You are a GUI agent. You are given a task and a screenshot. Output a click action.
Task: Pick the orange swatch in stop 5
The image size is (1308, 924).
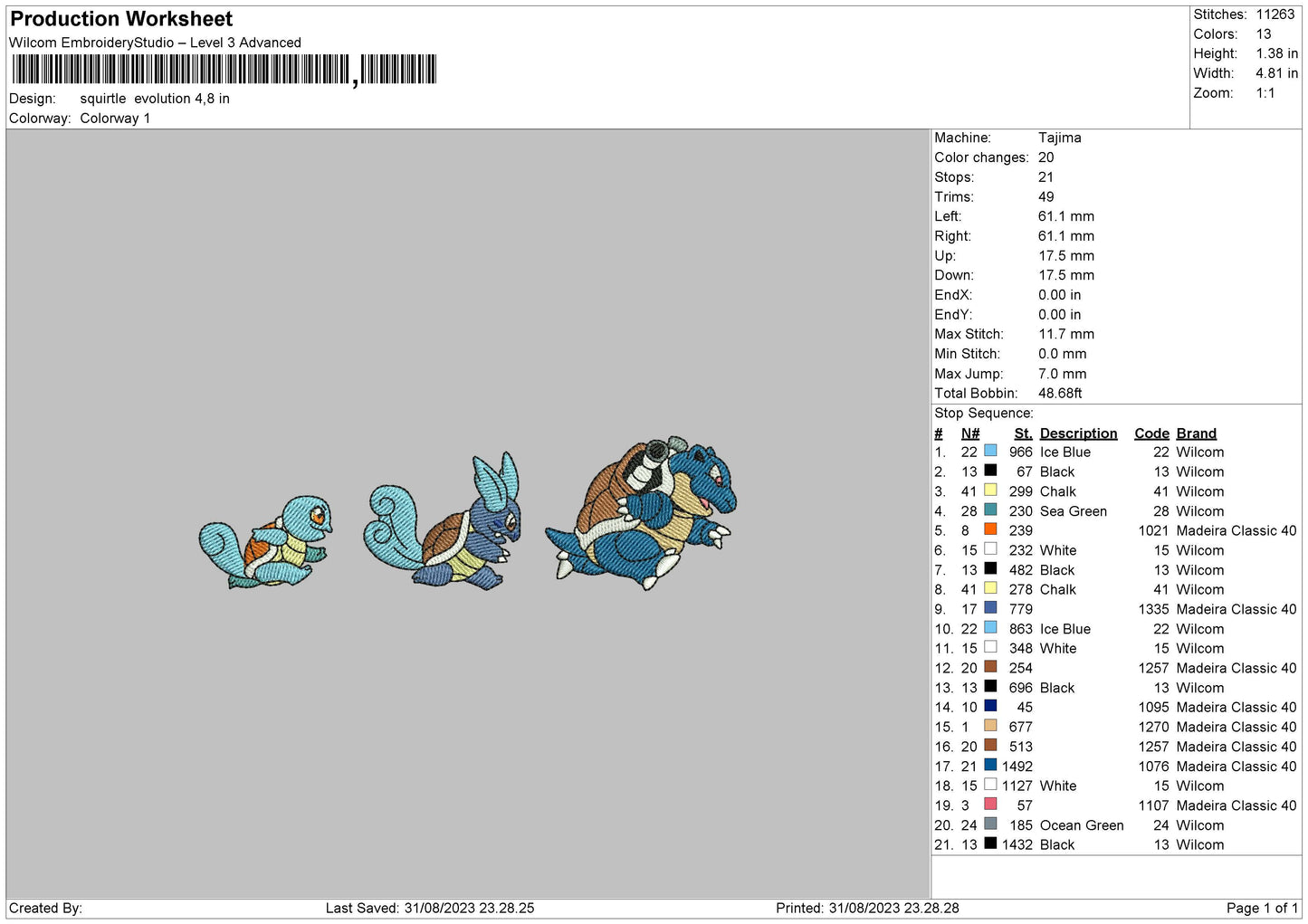[990, 529]
